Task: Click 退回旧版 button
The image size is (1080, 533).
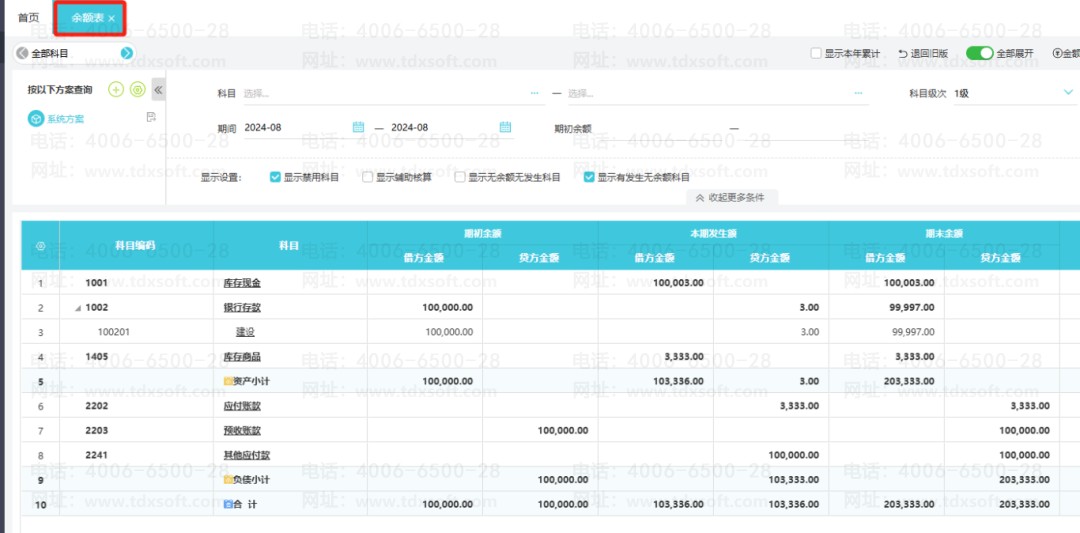Action: (x=923, y=53)
